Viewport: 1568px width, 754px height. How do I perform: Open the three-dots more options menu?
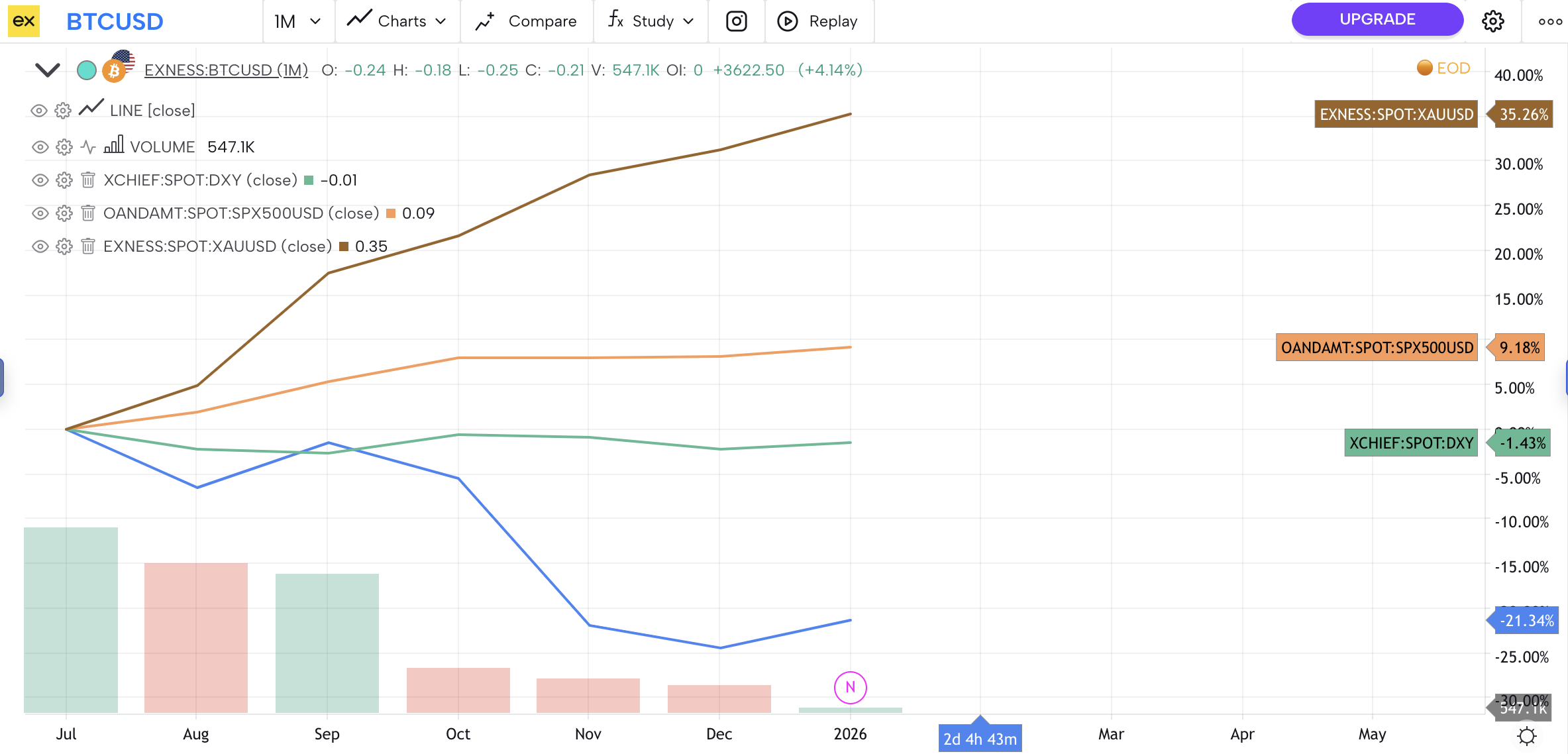pyautogui.click(x=1550, y=21)
